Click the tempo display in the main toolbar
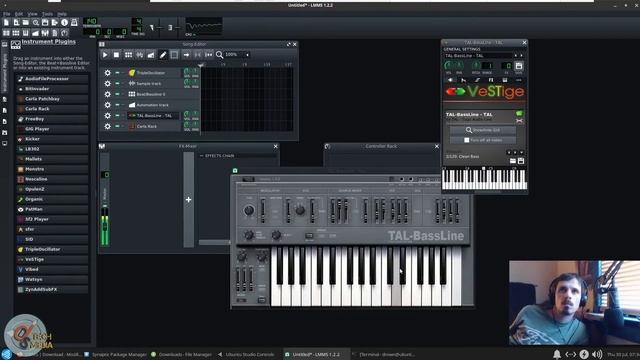This screenshot has width=640, height=360. click(x=91, y=21)
